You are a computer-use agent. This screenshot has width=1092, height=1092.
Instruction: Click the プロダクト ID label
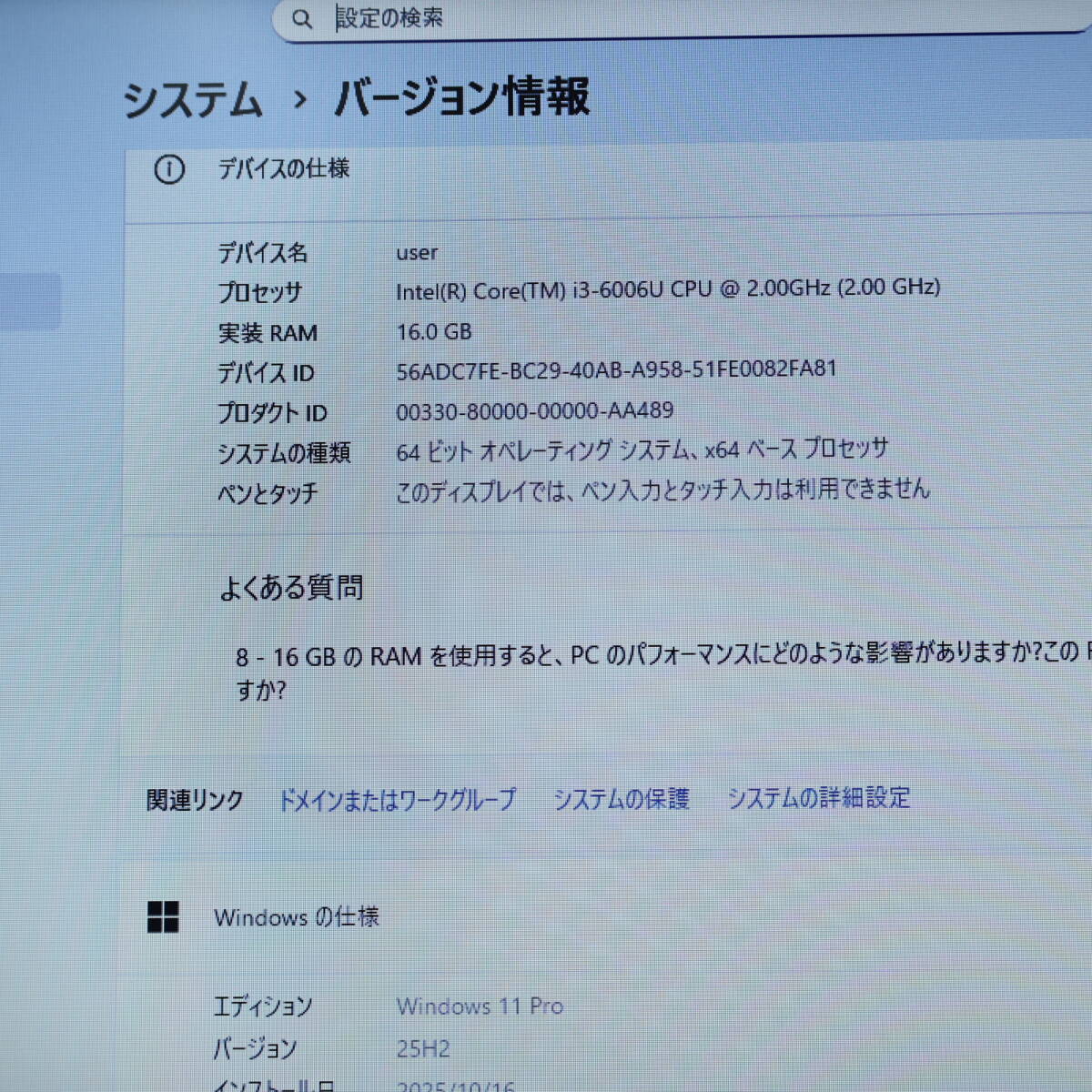click(x=272, y=413)
